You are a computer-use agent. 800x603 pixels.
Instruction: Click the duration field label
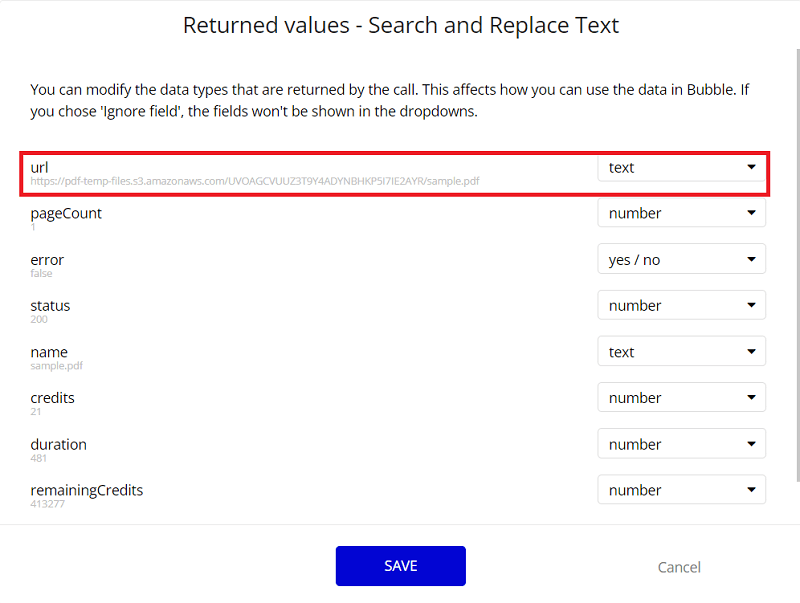point(58,444)
